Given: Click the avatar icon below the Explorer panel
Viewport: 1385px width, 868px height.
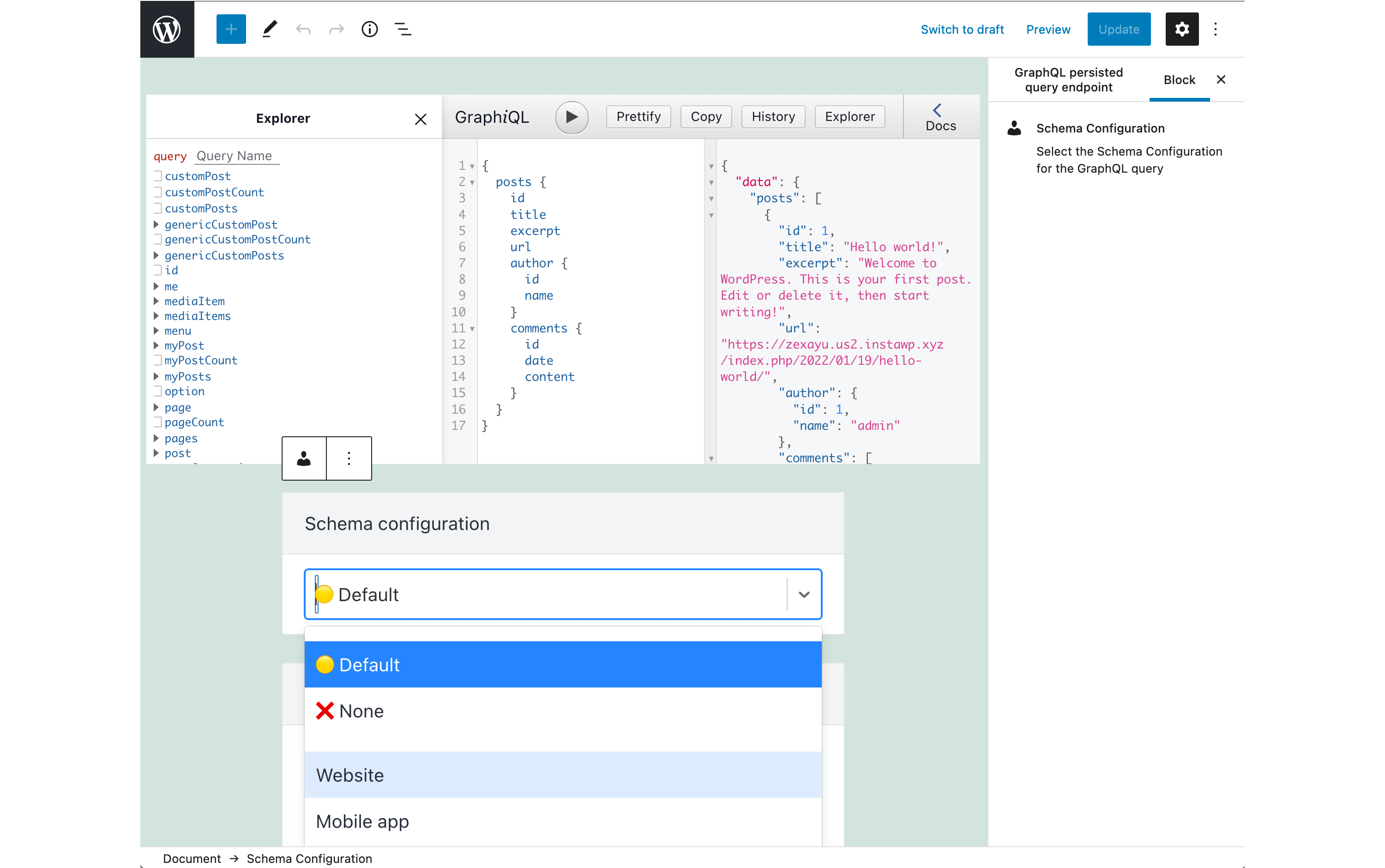Looking at the screenshot, I should pos(303,458).
